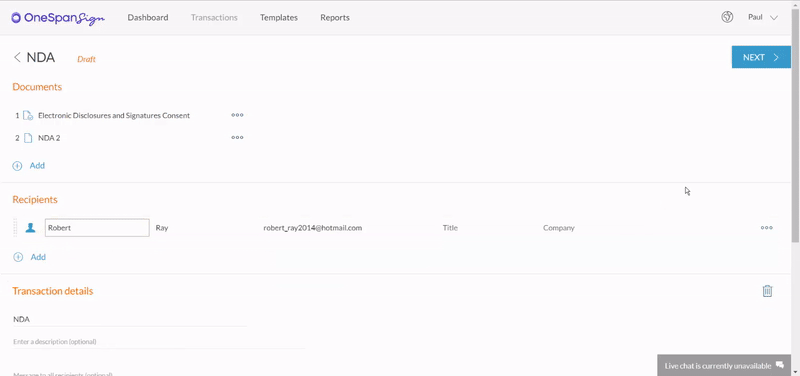Click the recipient person icon

31,228
